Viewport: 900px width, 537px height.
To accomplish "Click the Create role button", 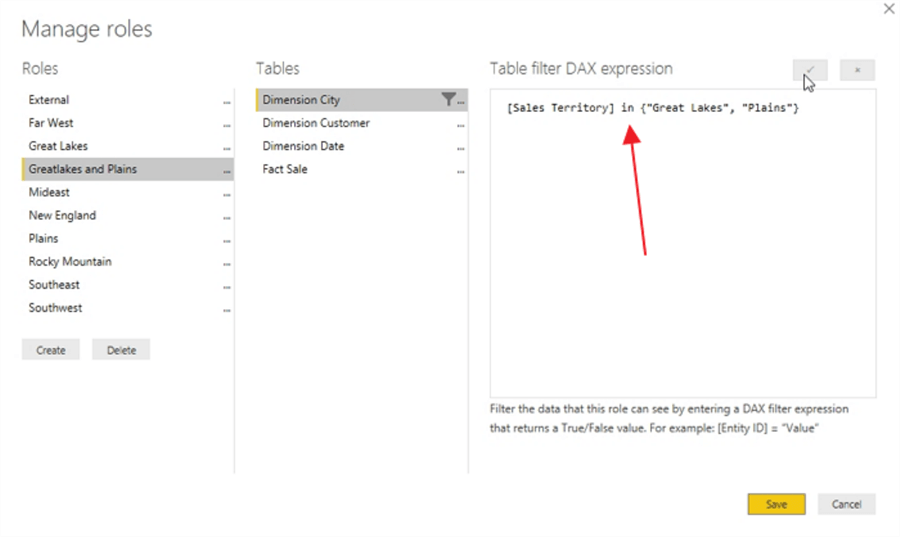I will (x=51, y=350).
